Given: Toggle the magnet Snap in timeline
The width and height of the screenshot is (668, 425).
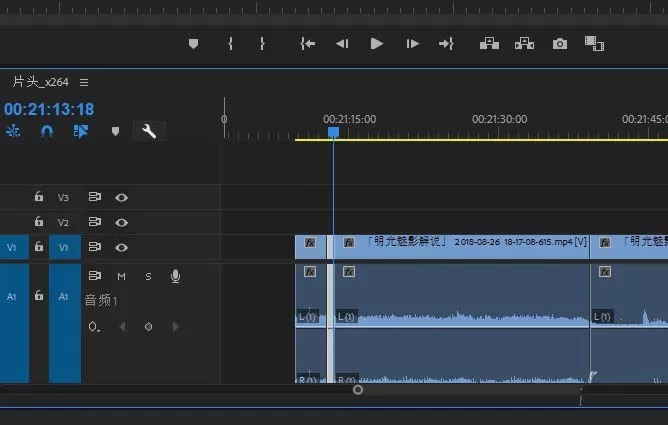Looking at the screenshot, I should (x=46, y=131).
